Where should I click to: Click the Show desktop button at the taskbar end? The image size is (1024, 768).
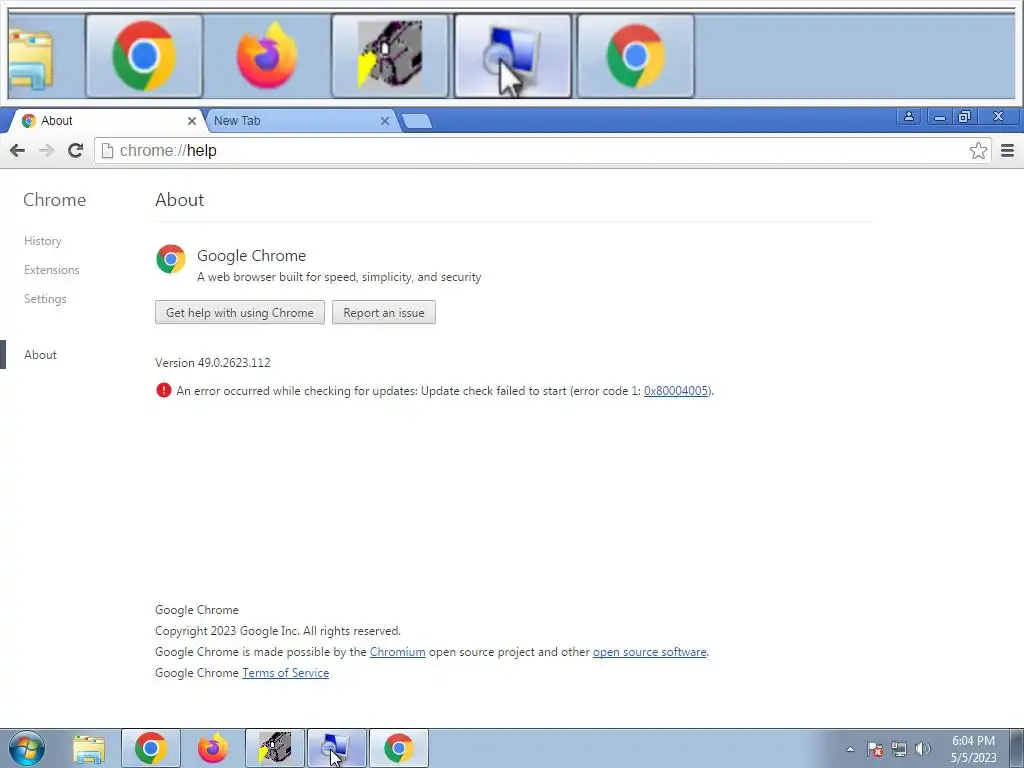coord(1017,749)
